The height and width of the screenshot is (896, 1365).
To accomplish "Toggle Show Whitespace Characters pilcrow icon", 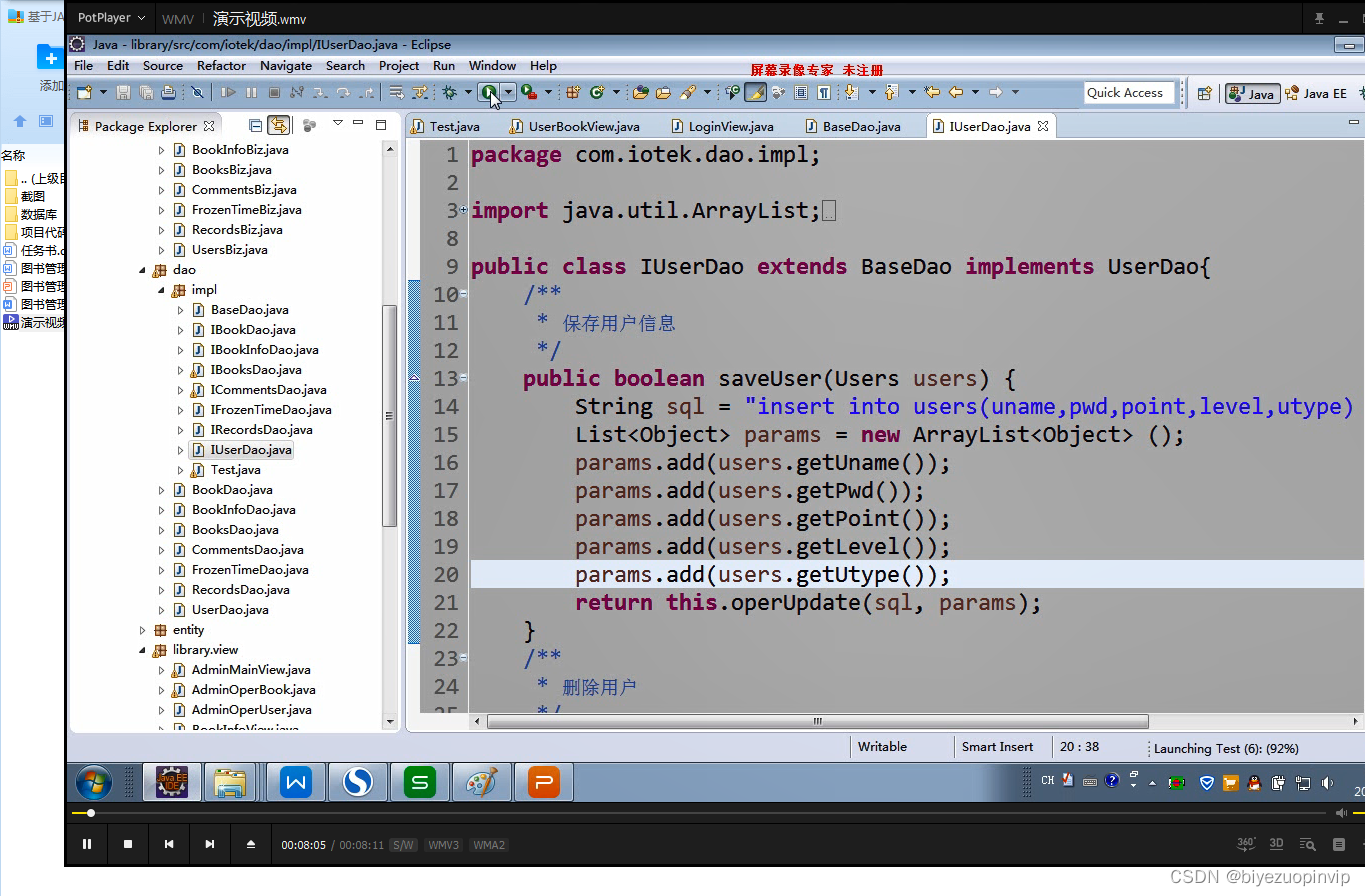I will pyautogui.click(x=824, y=92).
